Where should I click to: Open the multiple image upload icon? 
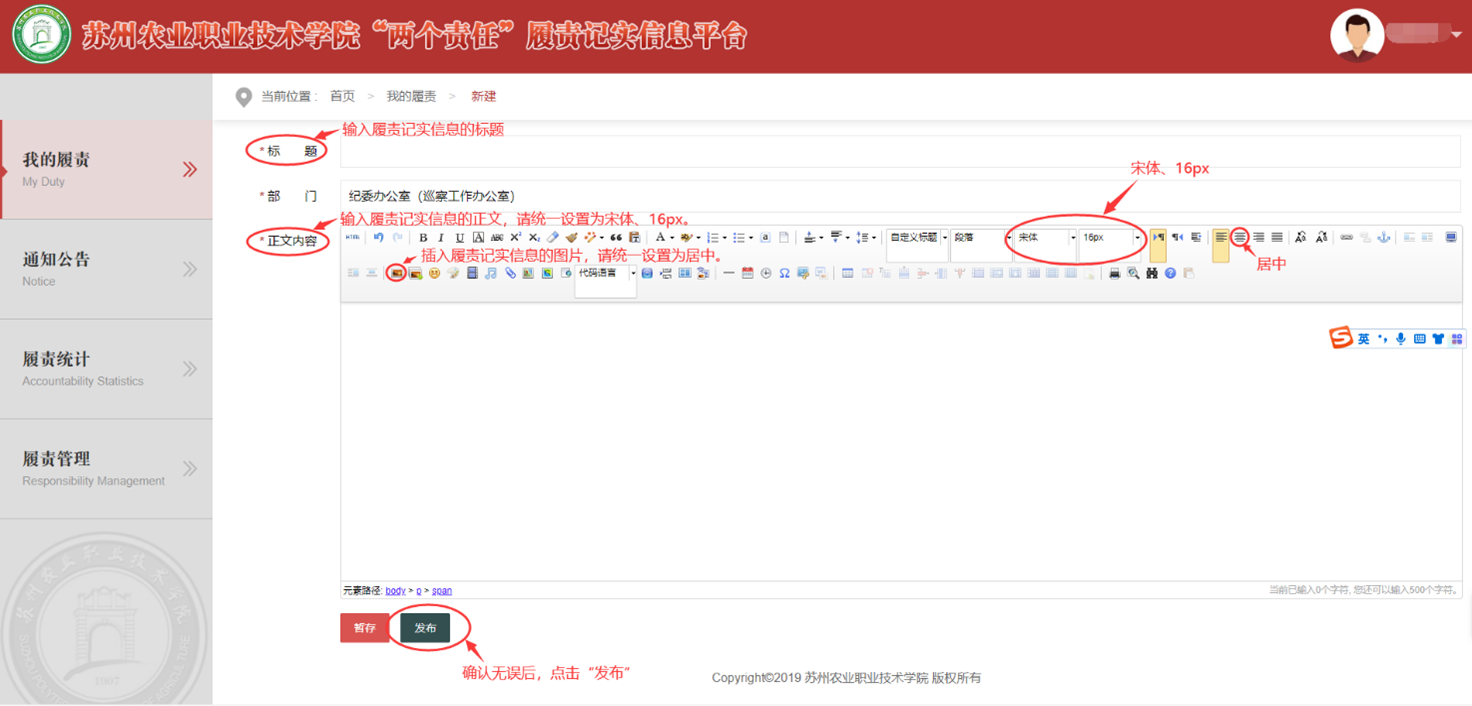(416, 273)
